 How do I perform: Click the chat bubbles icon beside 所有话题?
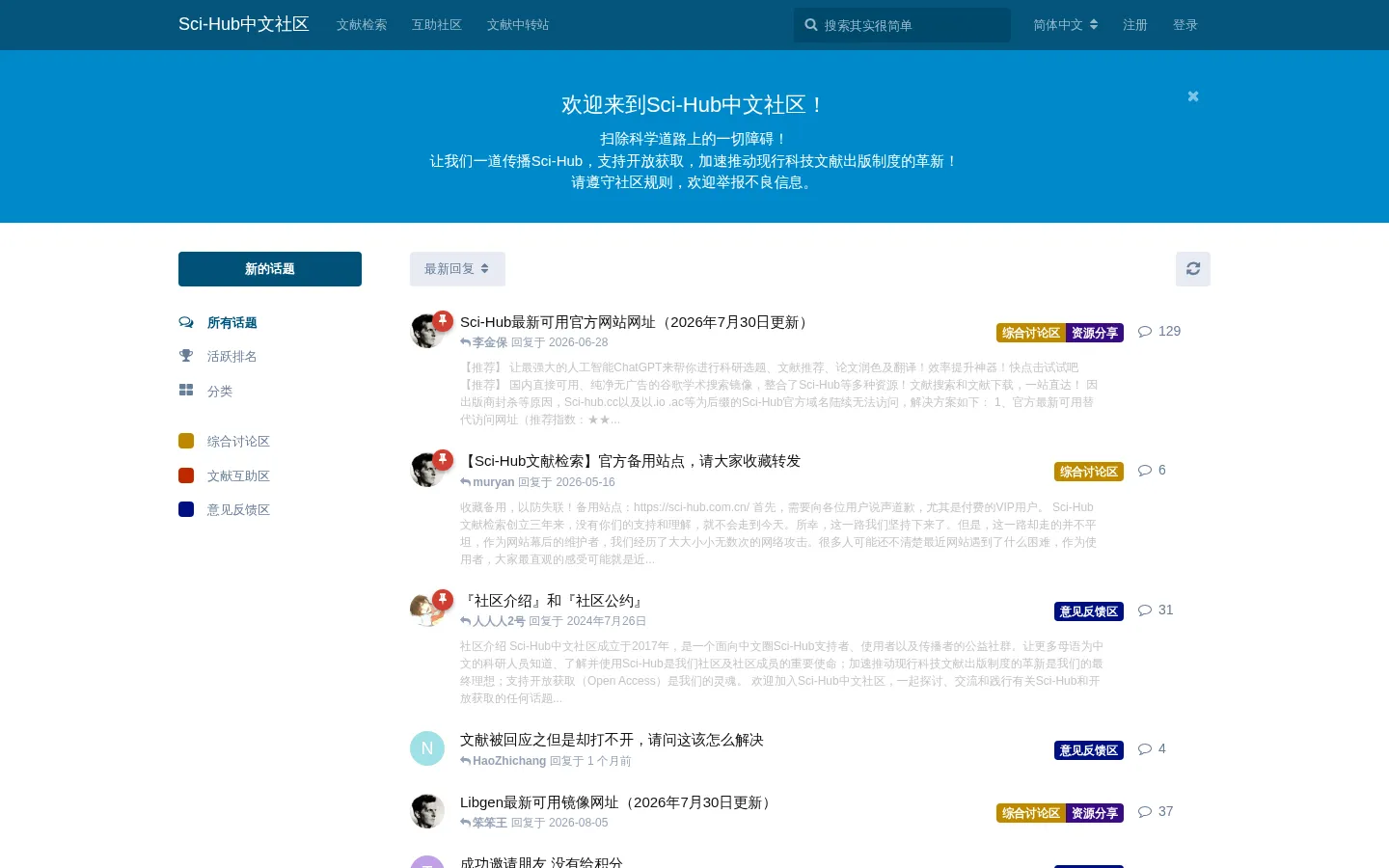186,322
